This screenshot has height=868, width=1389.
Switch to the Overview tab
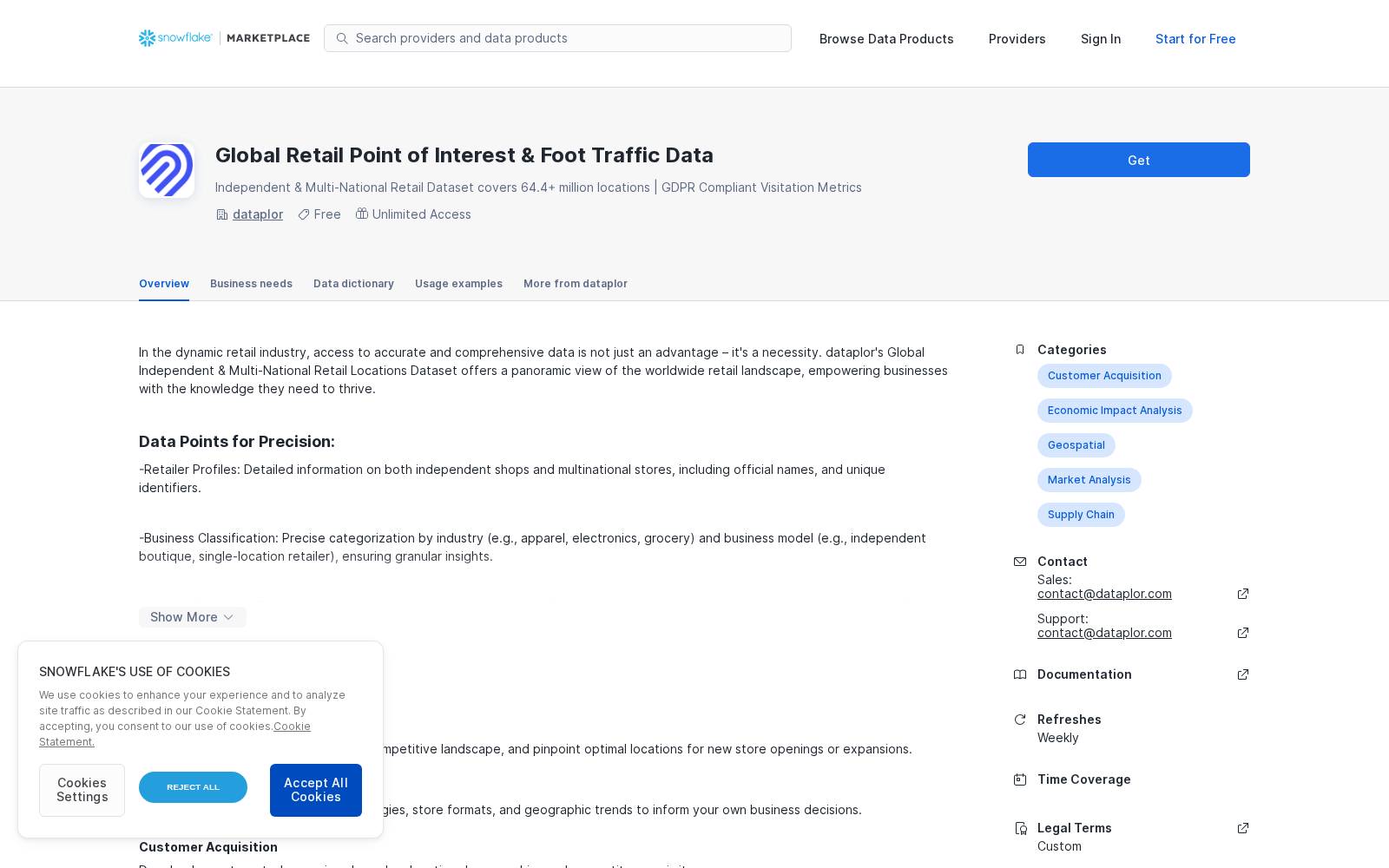click(x=164, y=284)
